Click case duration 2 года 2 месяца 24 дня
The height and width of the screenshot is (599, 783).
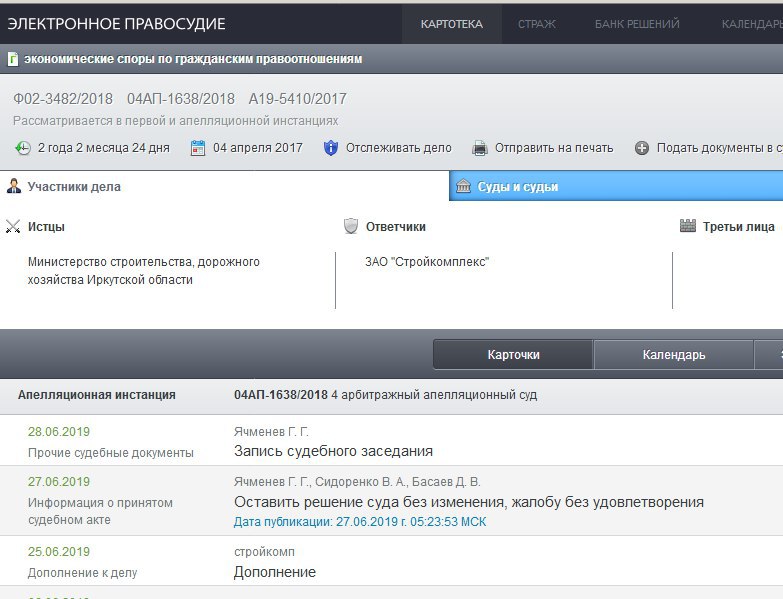(x=104, y=148)
